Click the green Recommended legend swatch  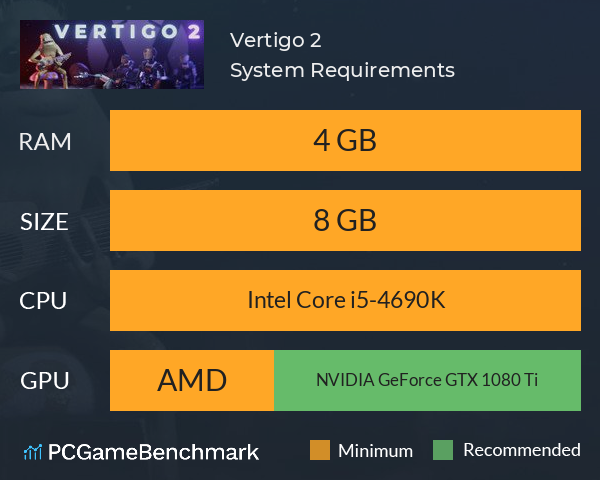point(443,450)
